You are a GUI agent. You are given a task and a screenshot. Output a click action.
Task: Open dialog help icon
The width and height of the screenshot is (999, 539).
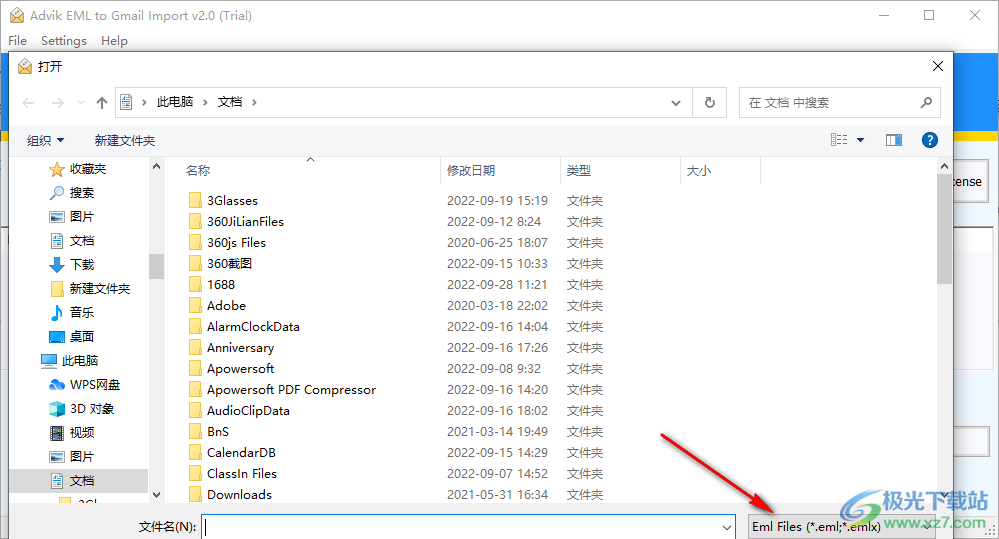tap(930, 140)
